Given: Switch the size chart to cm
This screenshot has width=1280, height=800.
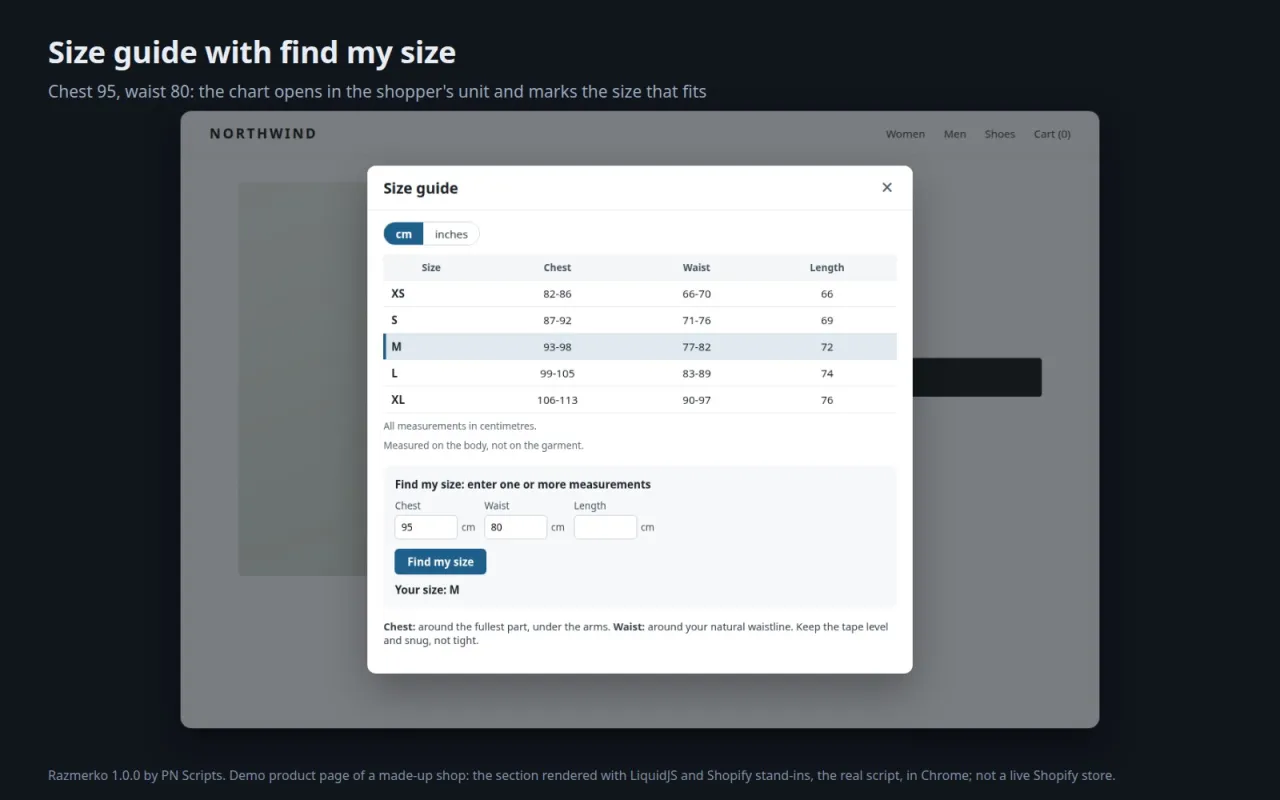Looking at the screenshot, I should pos(404,234).
